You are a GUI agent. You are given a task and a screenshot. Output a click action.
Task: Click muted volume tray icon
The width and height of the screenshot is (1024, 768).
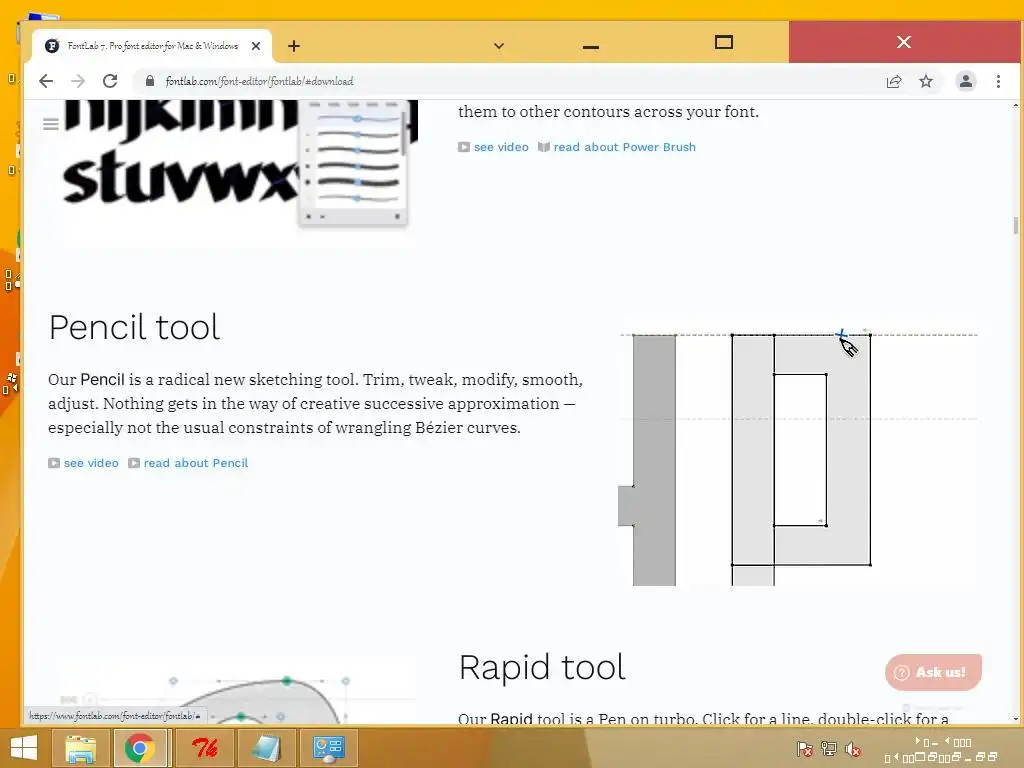853,749
